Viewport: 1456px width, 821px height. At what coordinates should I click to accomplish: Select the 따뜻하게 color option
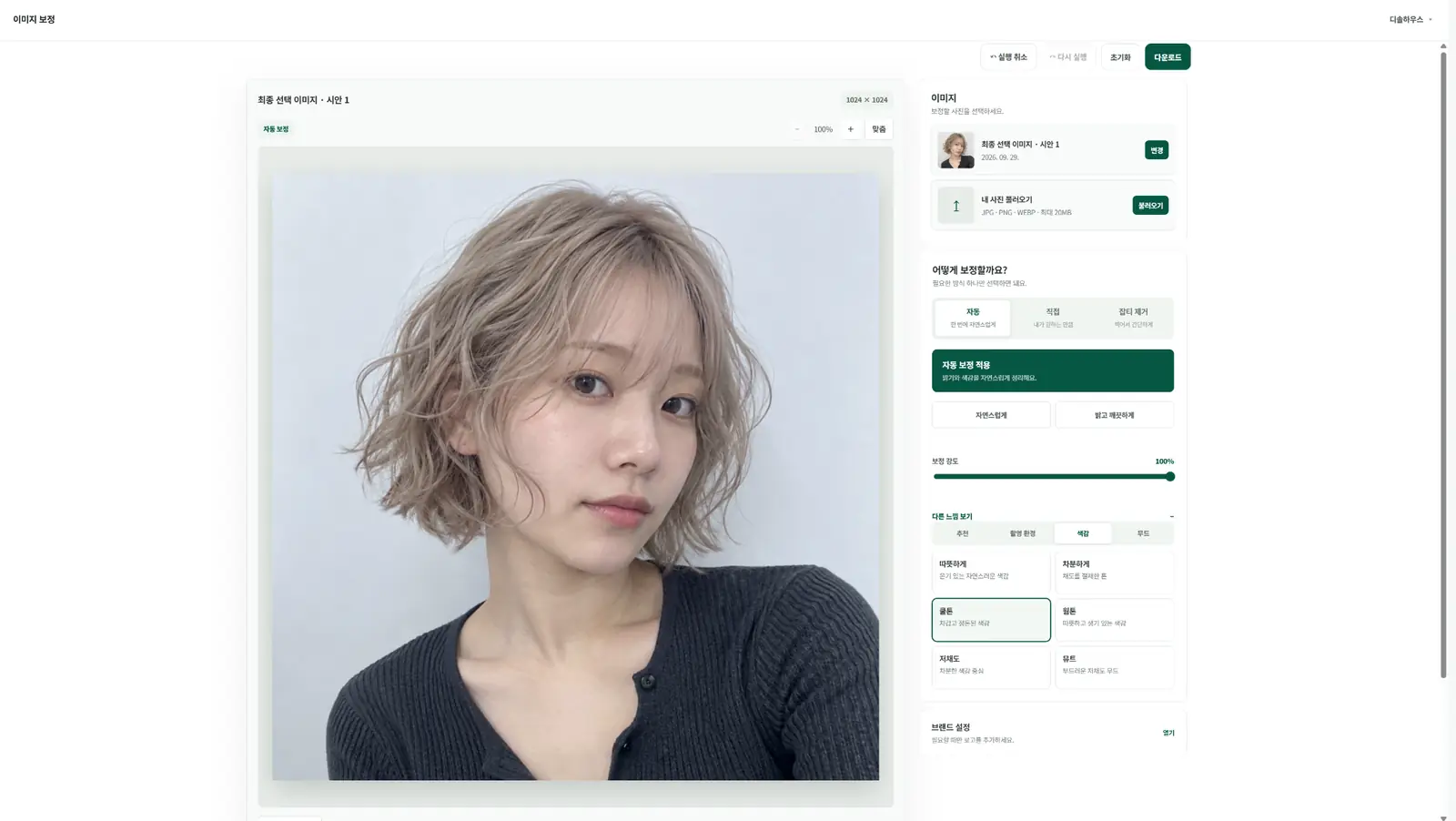pyautogui.click(x=991, y=573)
